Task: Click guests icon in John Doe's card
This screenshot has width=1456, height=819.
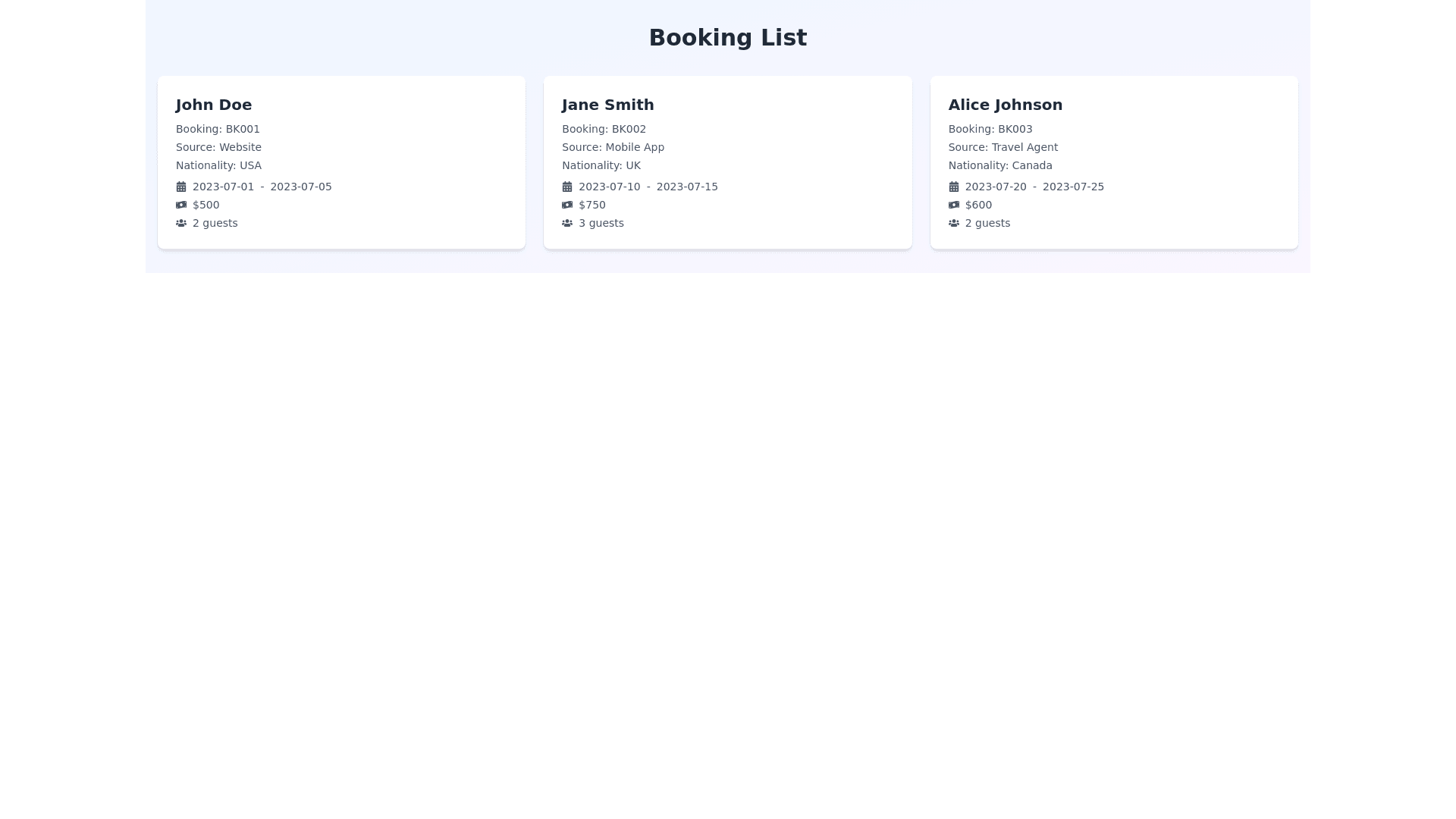Action: pyautogui.click(x=180, y=223)
